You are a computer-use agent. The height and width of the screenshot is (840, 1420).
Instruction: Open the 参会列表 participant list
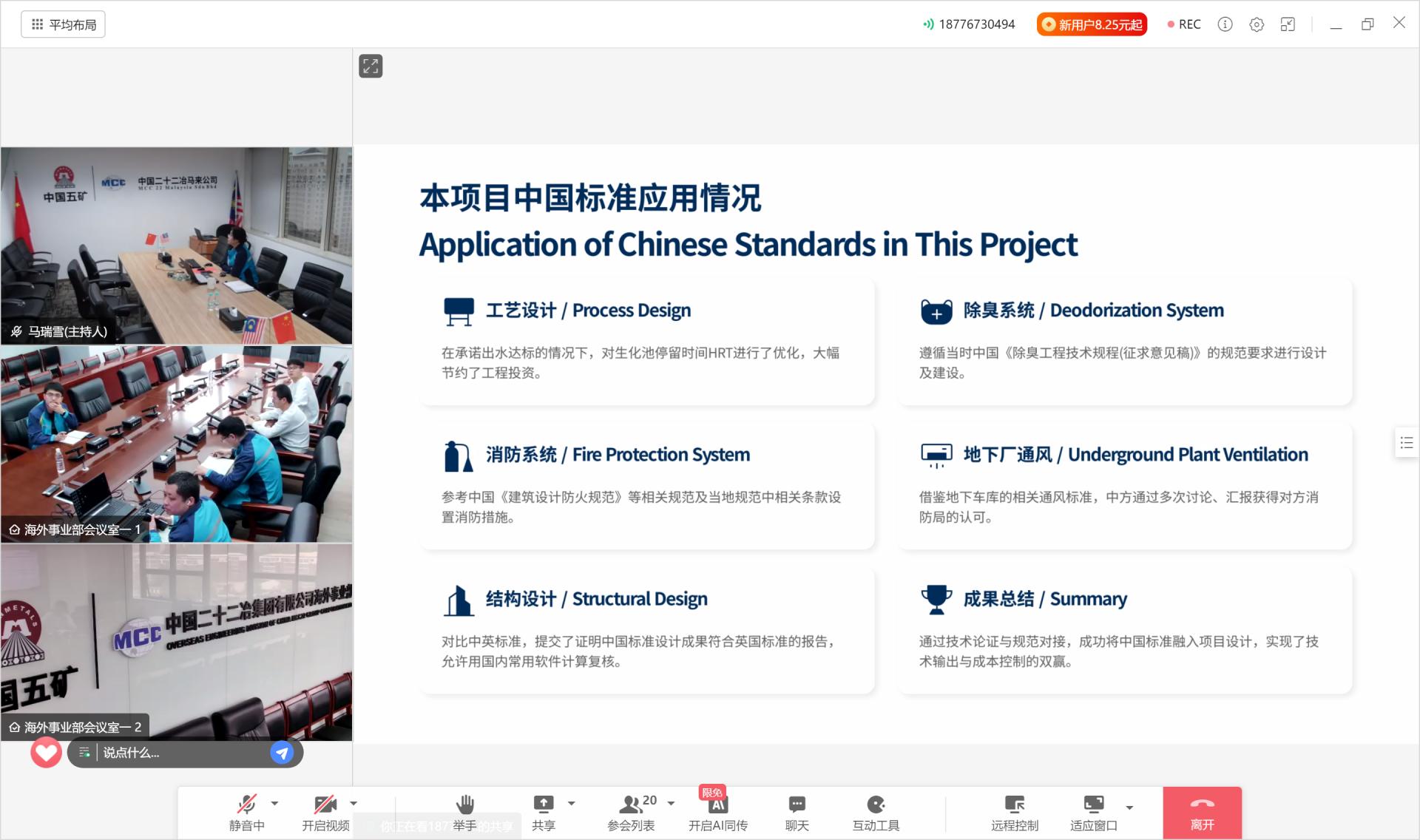[x=631, y=811]
